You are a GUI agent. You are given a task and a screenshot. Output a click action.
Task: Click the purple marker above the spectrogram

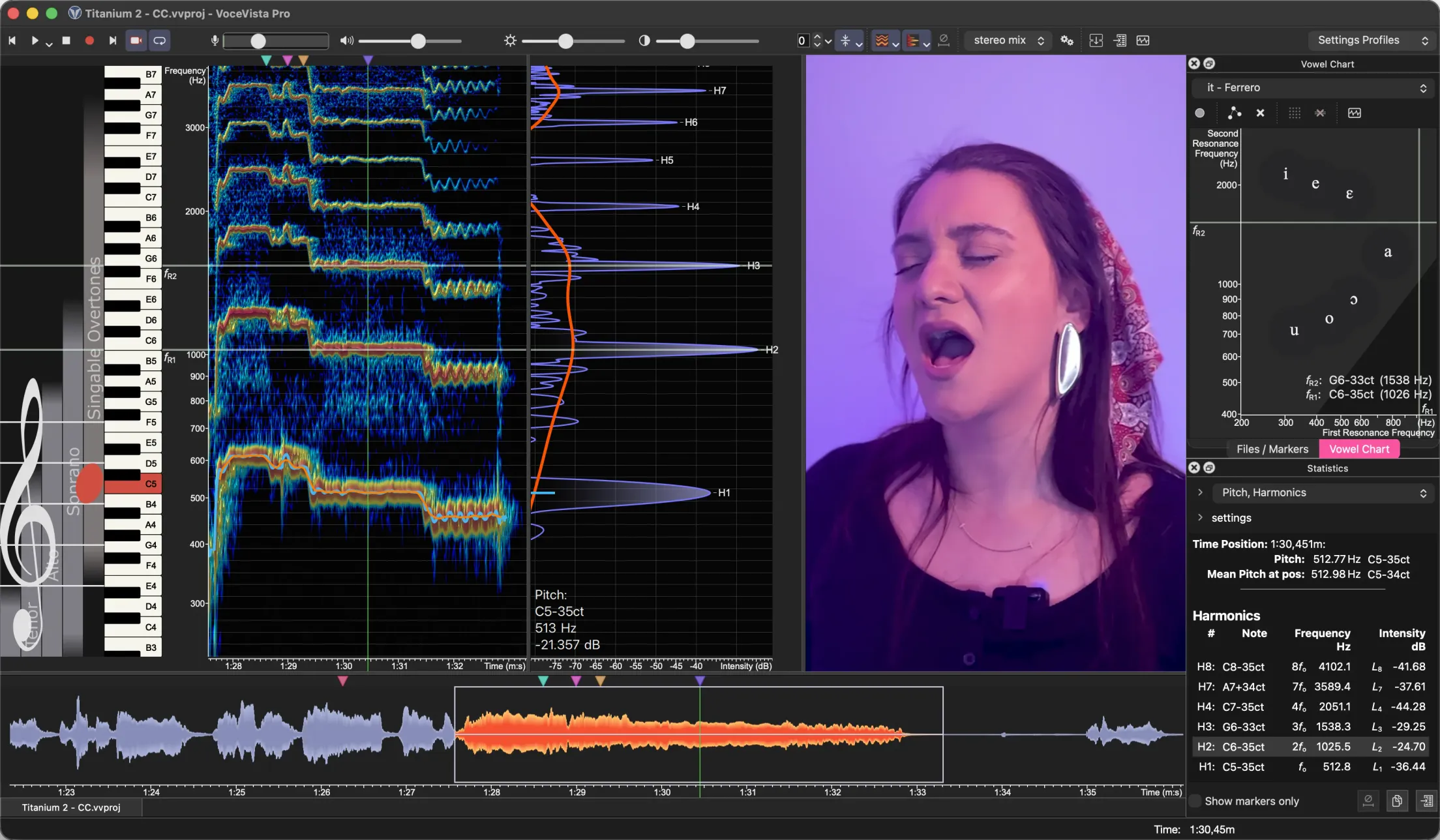tap(368, 60)
